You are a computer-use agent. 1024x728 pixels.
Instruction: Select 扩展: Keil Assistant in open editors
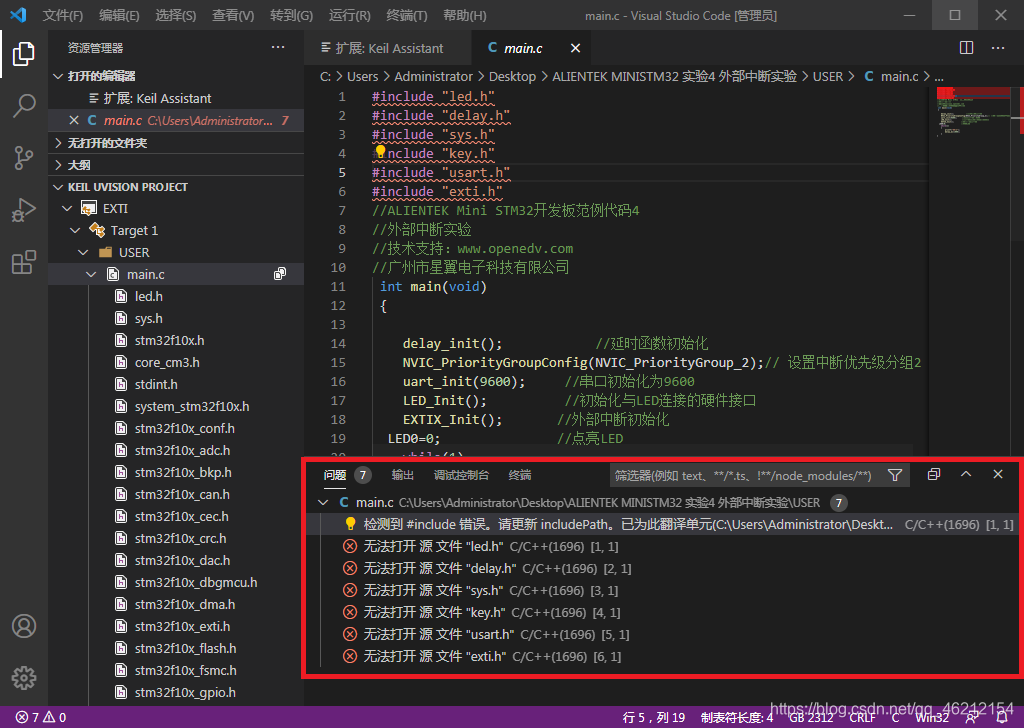tap(157, 99)
